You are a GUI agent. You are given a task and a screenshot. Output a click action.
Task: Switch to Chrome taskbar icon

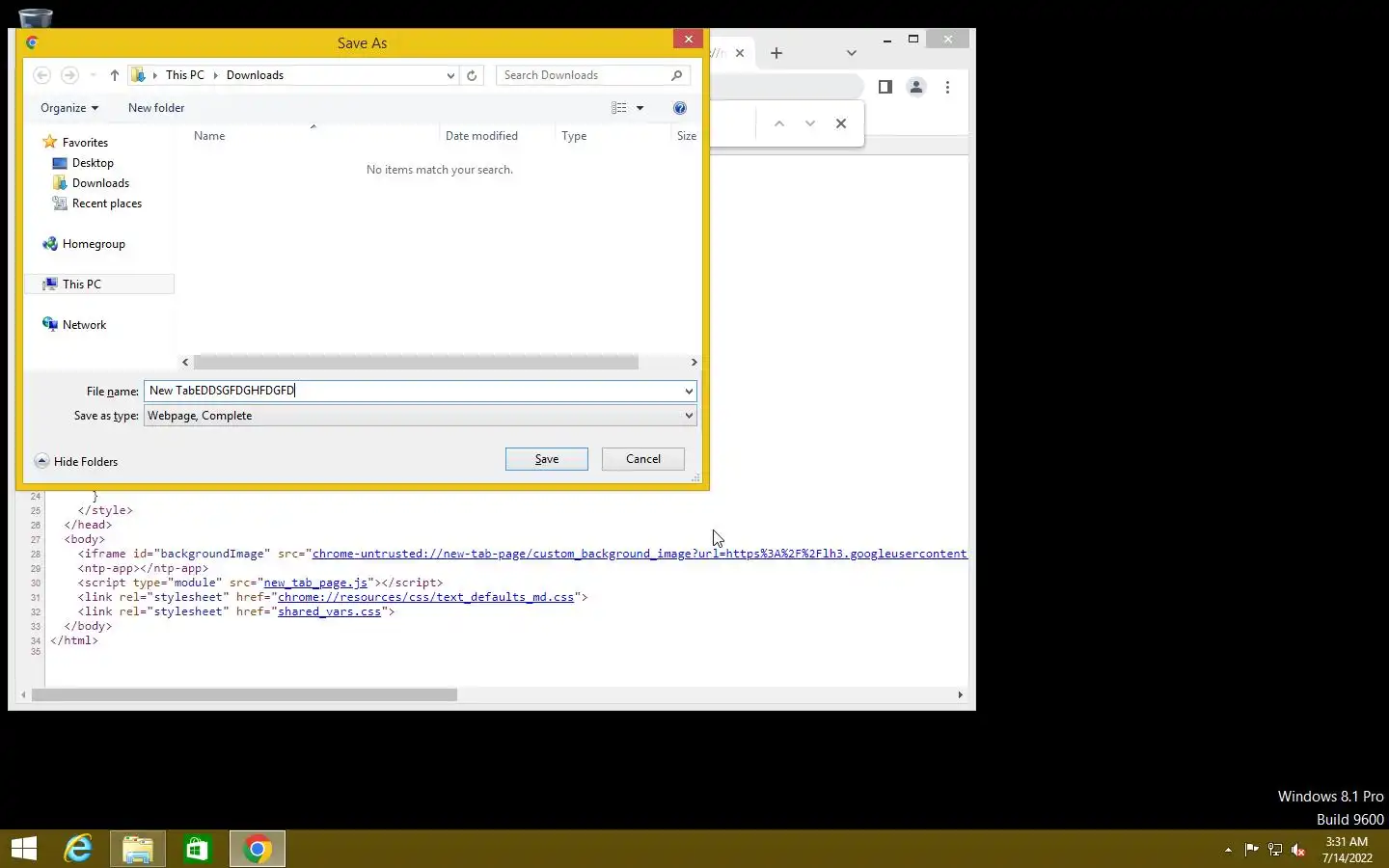coord(258,849)
